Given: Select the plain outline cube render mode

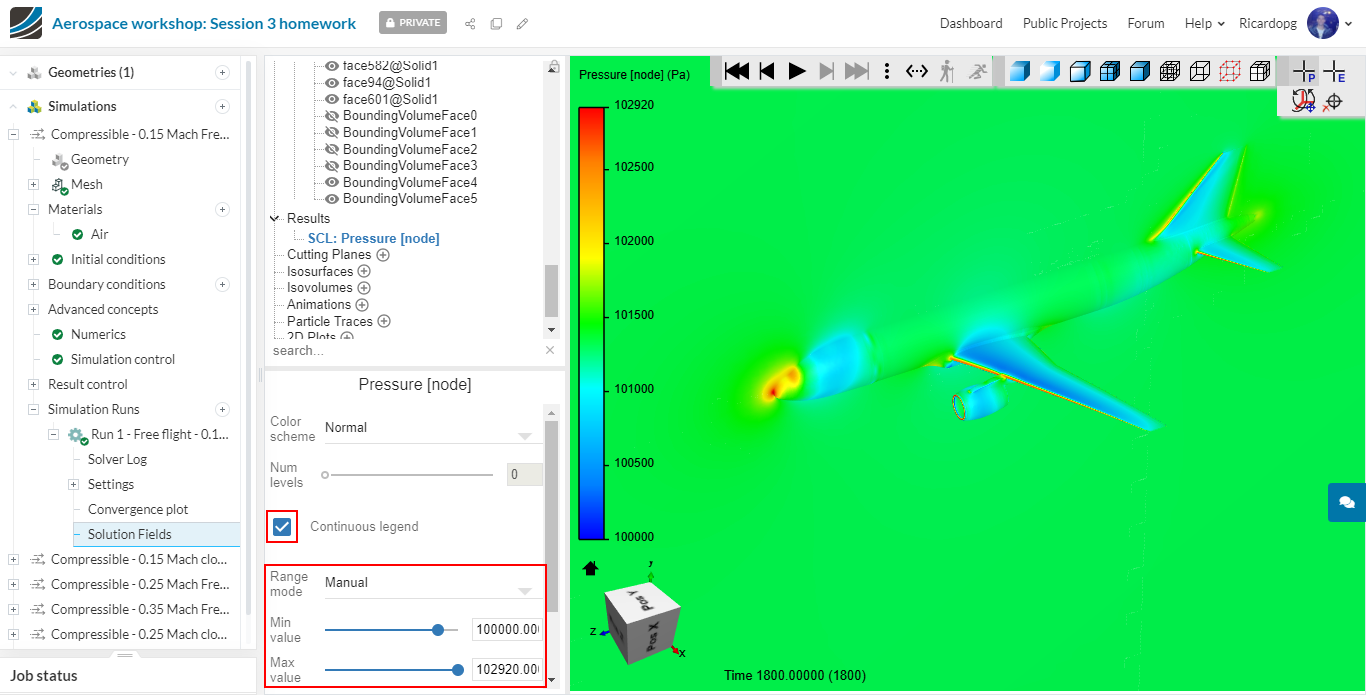Looking at the screenshot, I should (1200, 71).
